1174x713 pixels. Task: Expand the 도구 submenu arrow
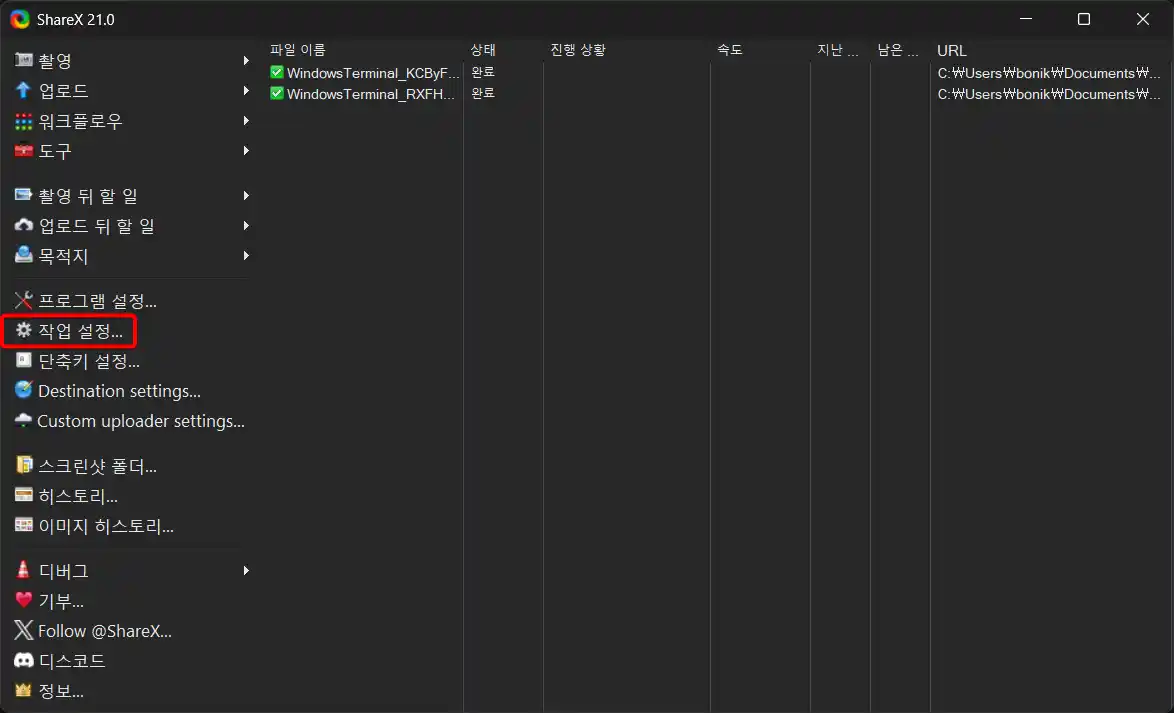(246, 151)
